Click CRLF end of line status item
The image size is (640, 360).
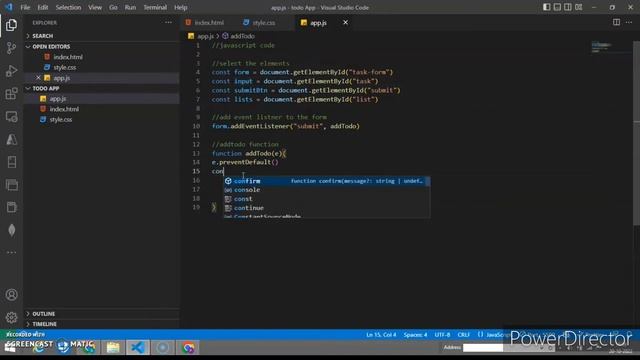pos(463,335)
